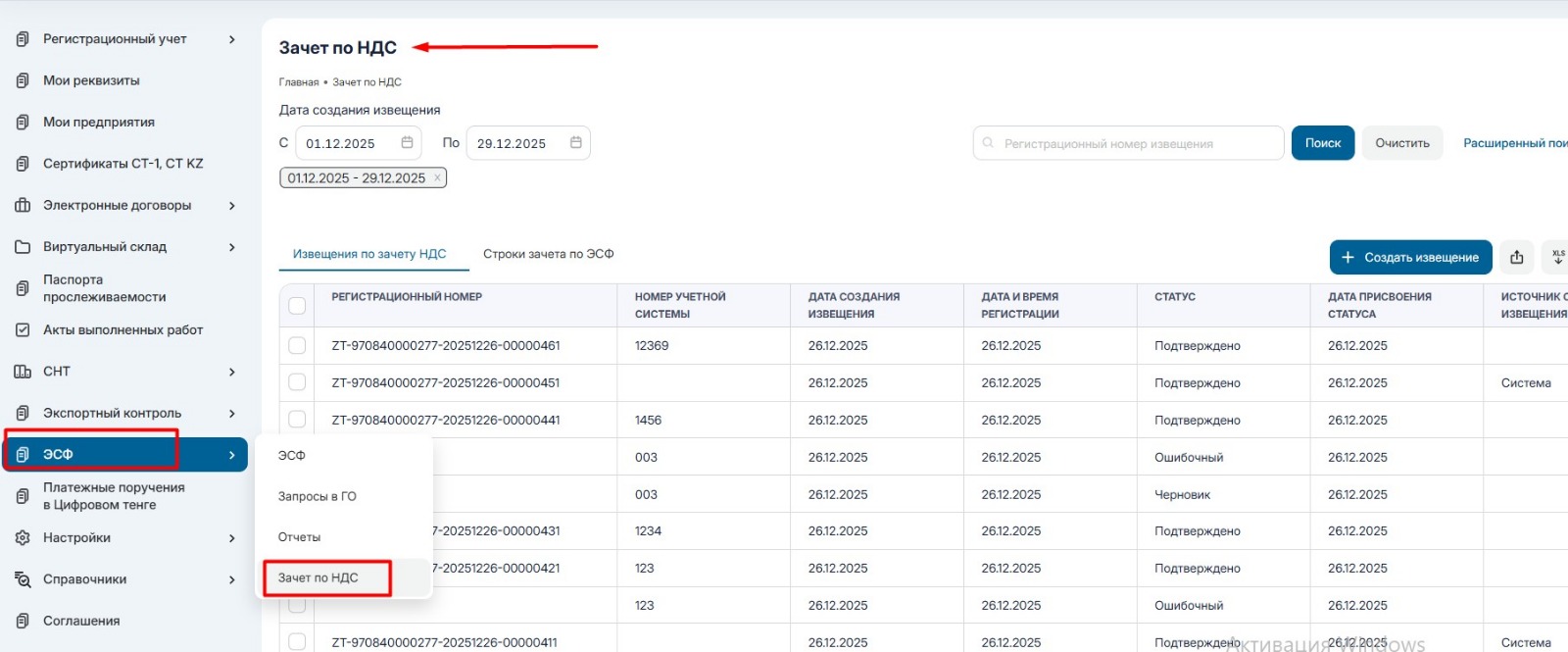The width and height of the screenshot is (1568, 652).
Task: Click the Мои реквизиты sidebar icon
Action: (23, 80)
